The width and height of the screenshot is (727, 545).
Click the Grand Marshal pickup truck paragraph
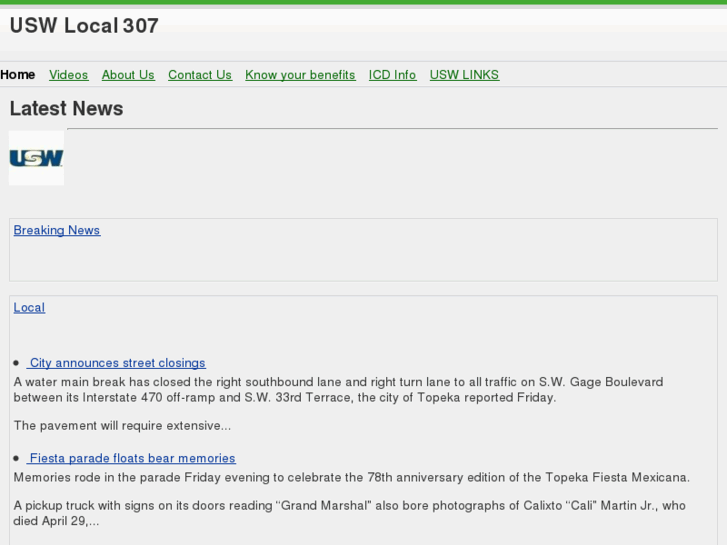pyautogui.click(x=350, y=513)
